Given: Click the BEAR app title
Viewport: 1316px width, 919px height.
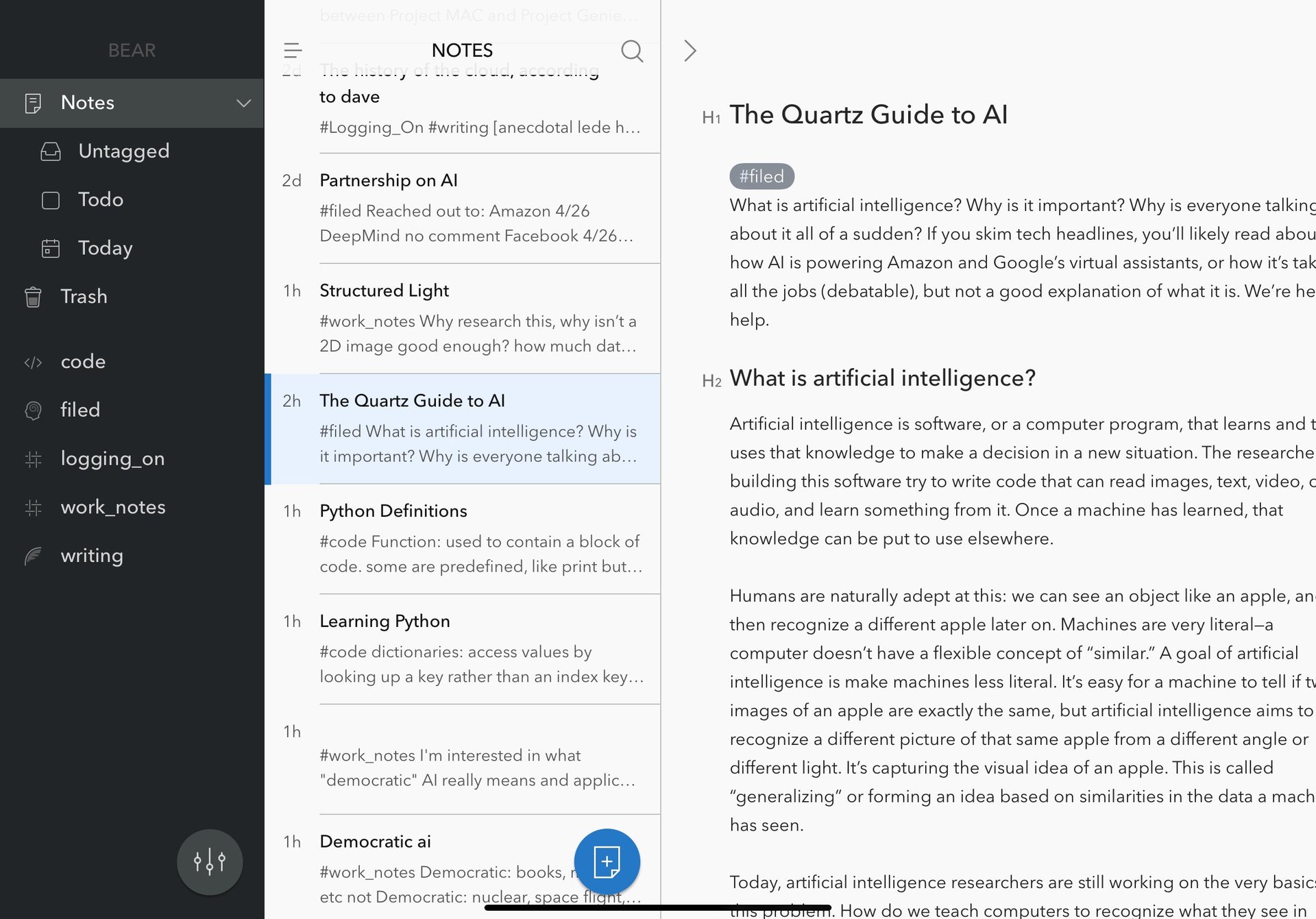Looking at the screenshot, I should (132, 50).
